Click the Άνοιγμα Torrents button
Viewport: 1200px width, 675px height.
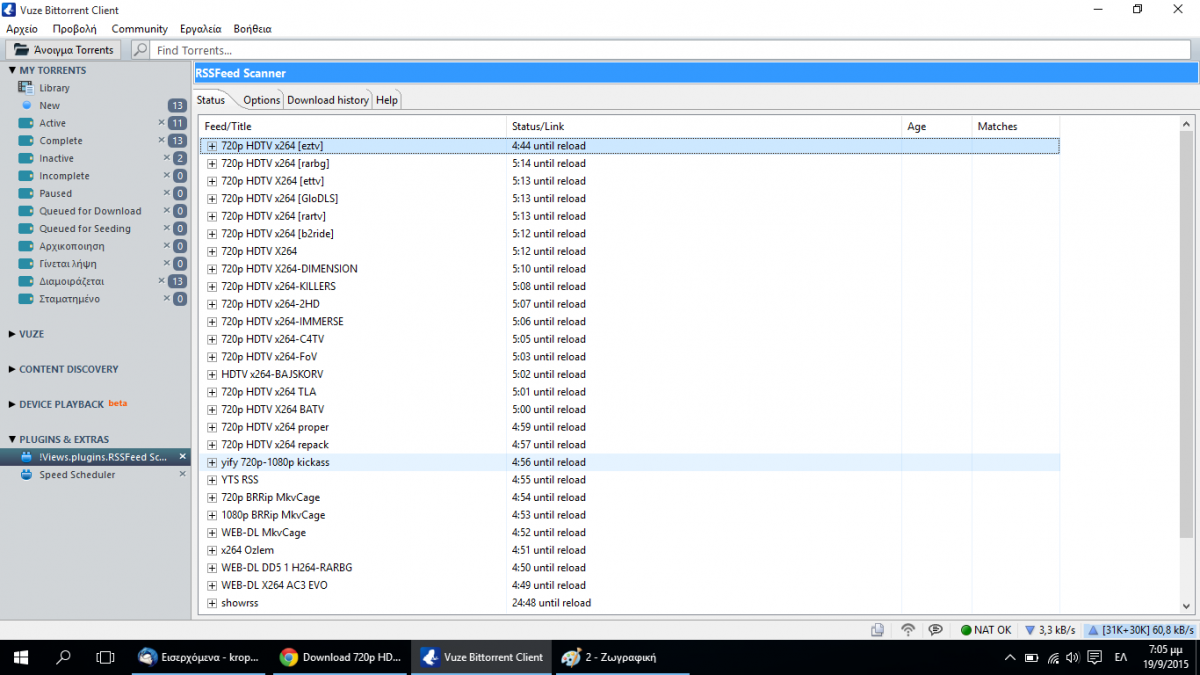point(65,50)
